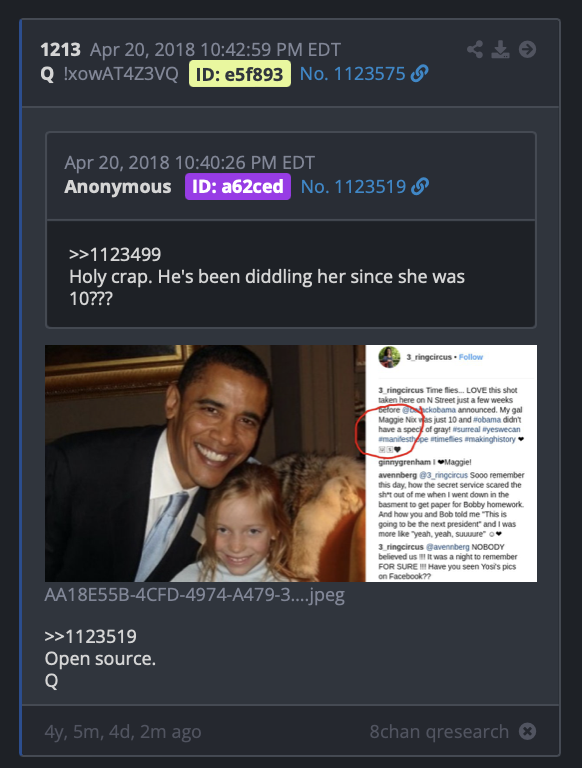This screenshot has height=768, width=582.
Task: Click the chain-link icon beside No. 1123575
Action: tap(419, 73)
